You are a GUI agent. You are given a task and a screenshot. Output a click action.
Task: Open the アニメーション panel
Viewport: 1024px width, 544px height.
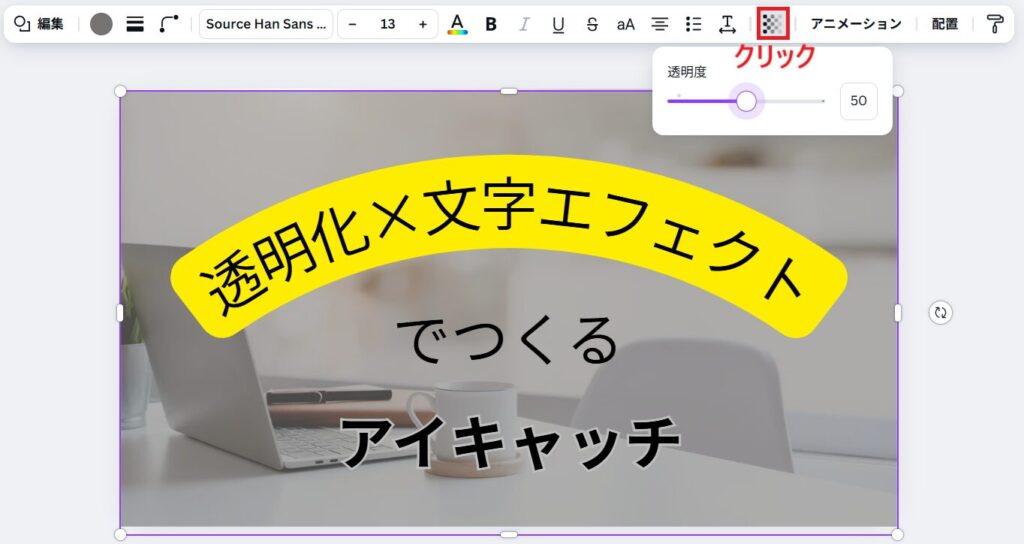[855, 24]
